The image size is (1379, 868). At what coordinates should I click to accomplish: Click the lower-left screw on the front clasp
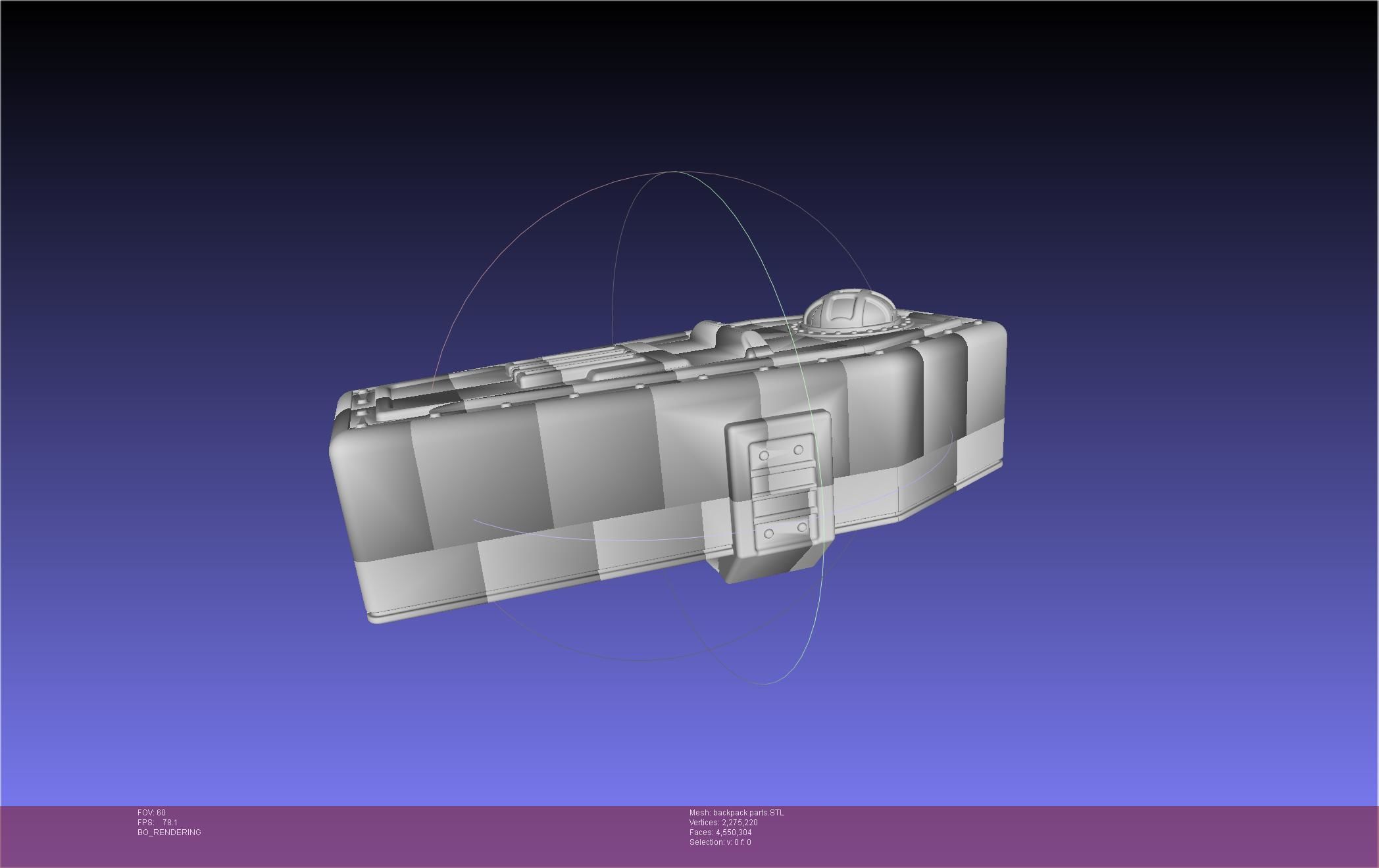click(x=768, y=533)
